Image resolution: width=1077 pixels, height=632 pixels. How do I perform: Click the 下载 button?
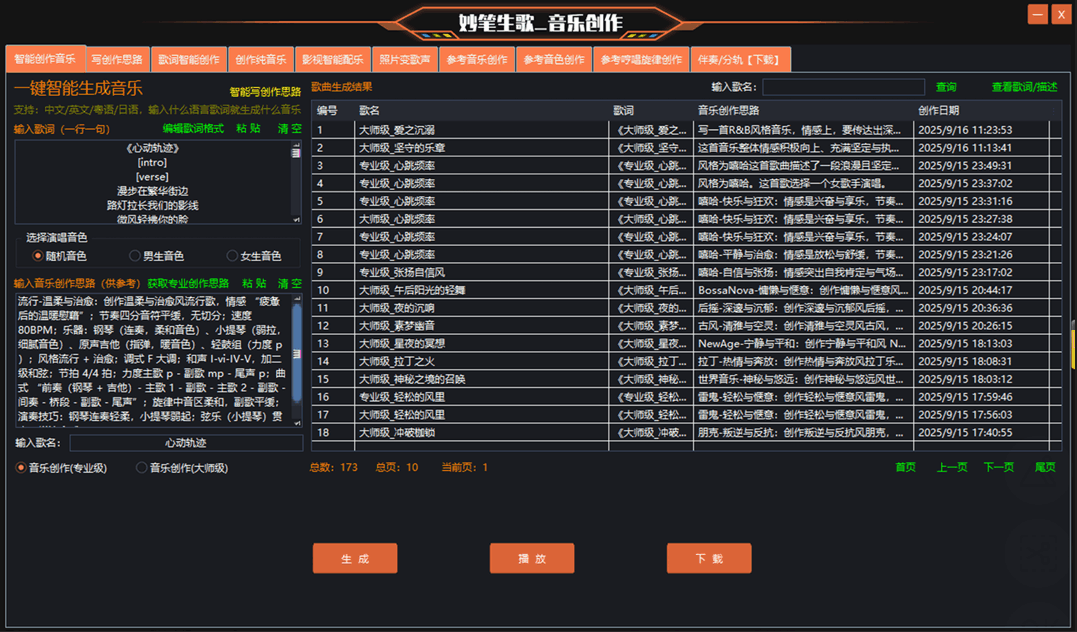pos(709,559)
